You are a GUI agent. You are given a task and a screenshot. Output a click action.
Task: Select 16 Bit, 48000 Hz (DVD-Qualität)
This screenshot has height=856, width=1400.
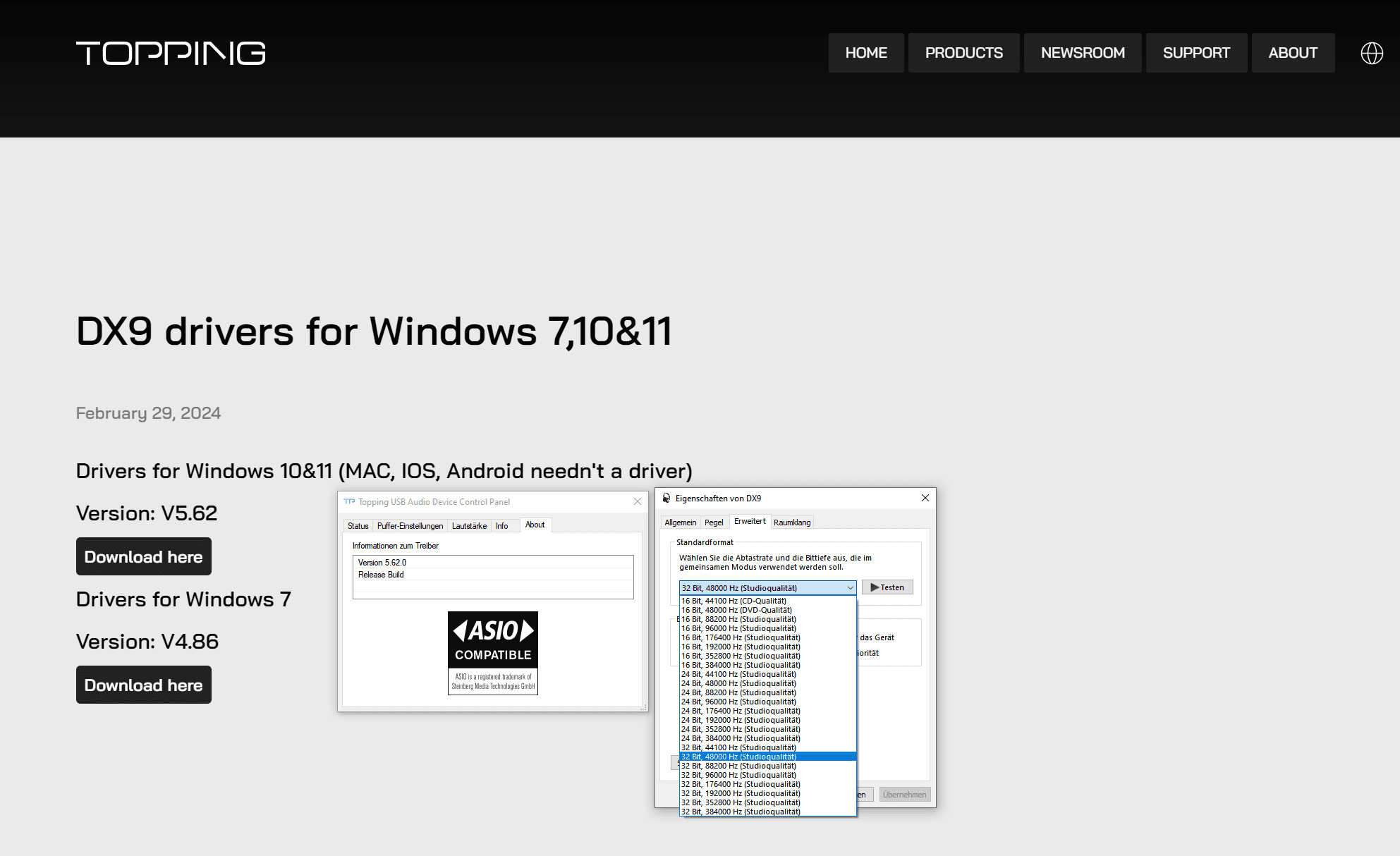pyautogui.click(x=767, y=610)
